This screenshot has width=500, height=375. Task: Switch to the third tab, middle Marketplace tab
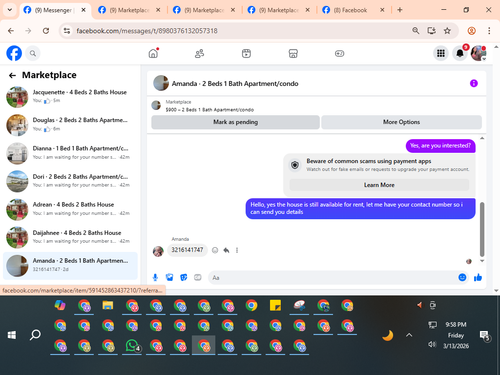(205, 10)
